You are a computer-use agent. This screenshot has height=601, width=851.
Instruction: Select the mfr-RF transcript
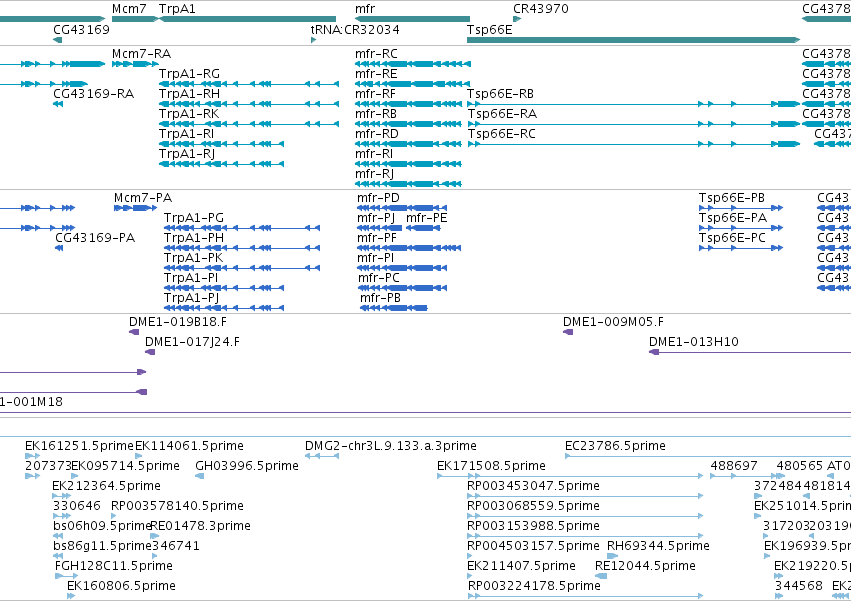[x=408, y=104]
